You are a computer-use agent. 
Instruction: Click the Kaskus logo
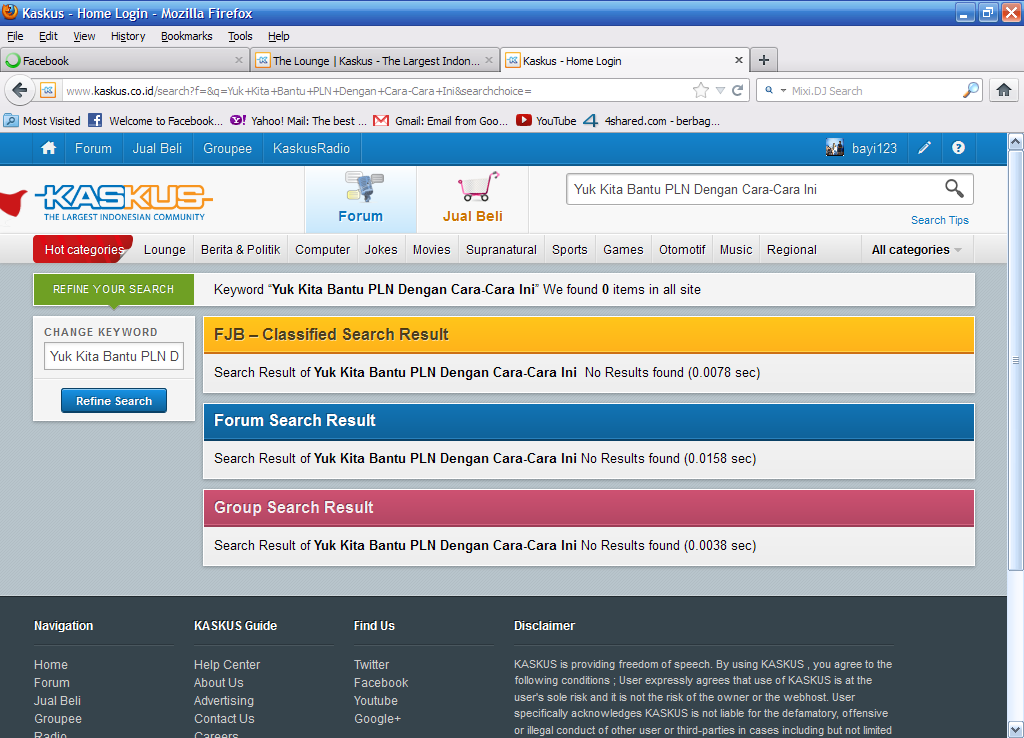tap(124, 201)
